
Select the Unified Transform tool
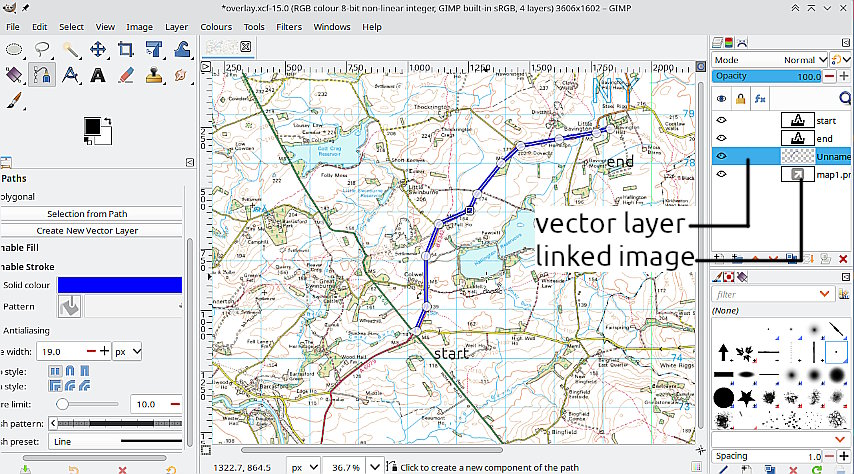click(154, 50)
